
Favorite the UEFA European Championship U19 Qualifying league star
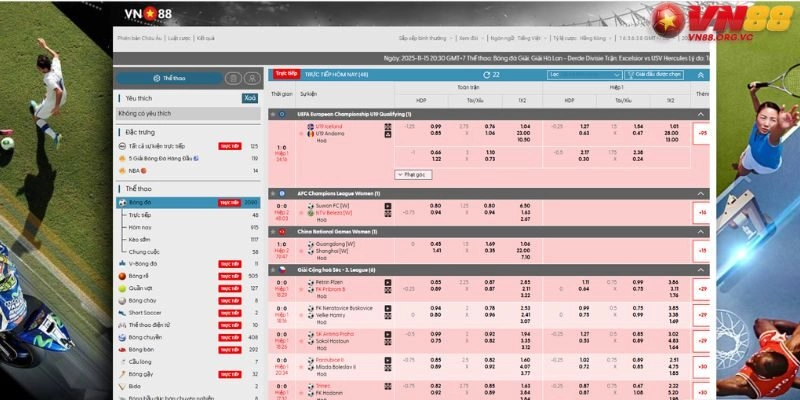click(273, 114)
